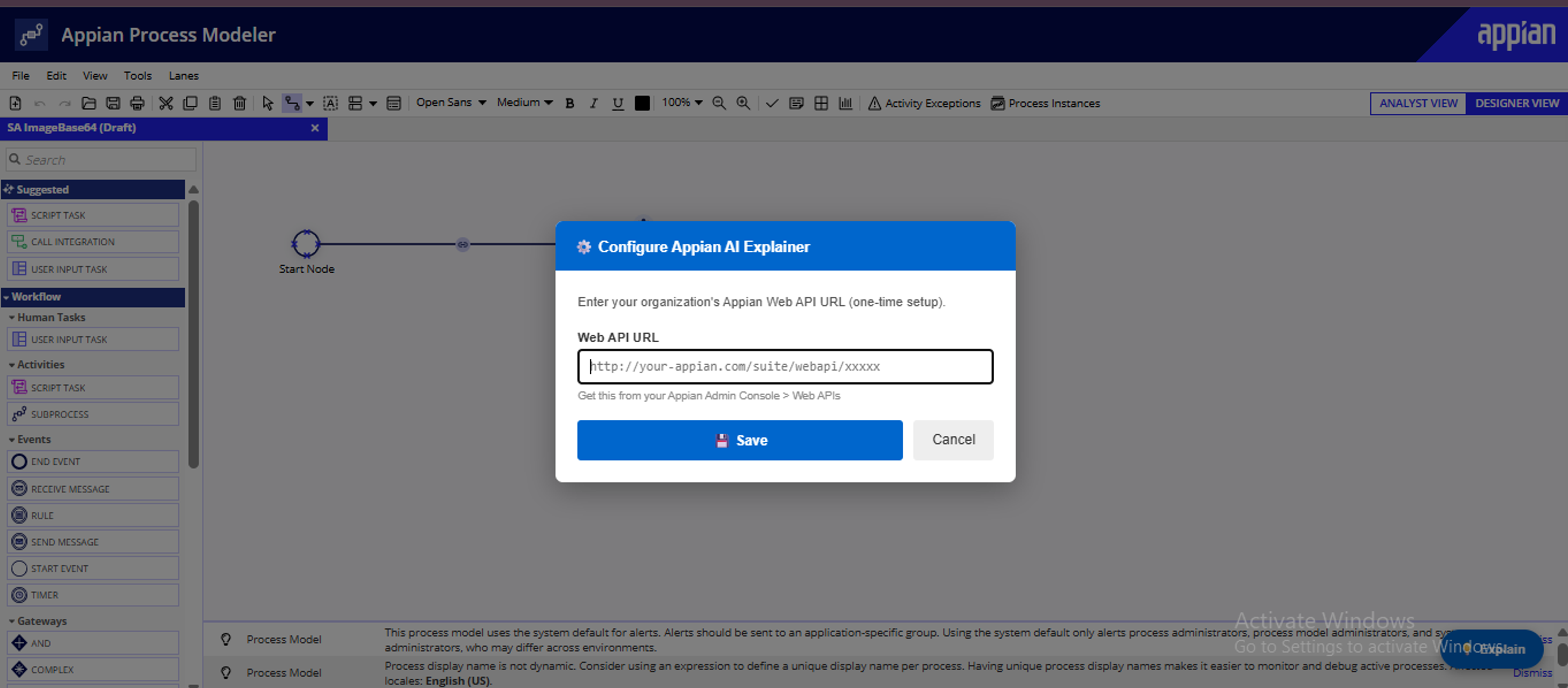Image resolution: width=1568 pixels, height=688 pixels.
Task: Open the File menu
Action: tap(21, 76)
